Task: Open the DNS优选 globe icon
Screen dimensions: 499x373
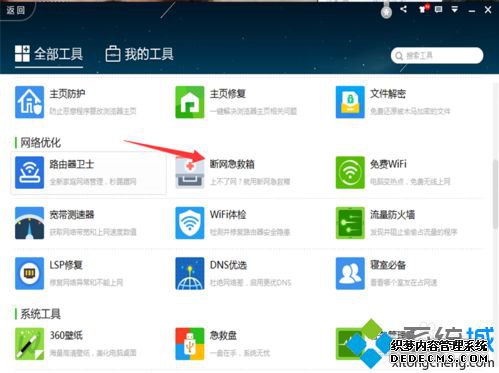Action: 190,273
